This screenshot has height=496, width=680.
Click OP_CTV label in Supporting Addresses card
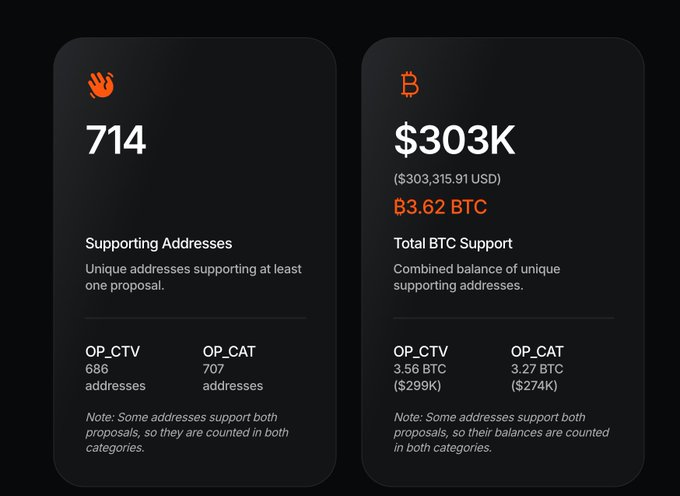click(x=112, y=351)
